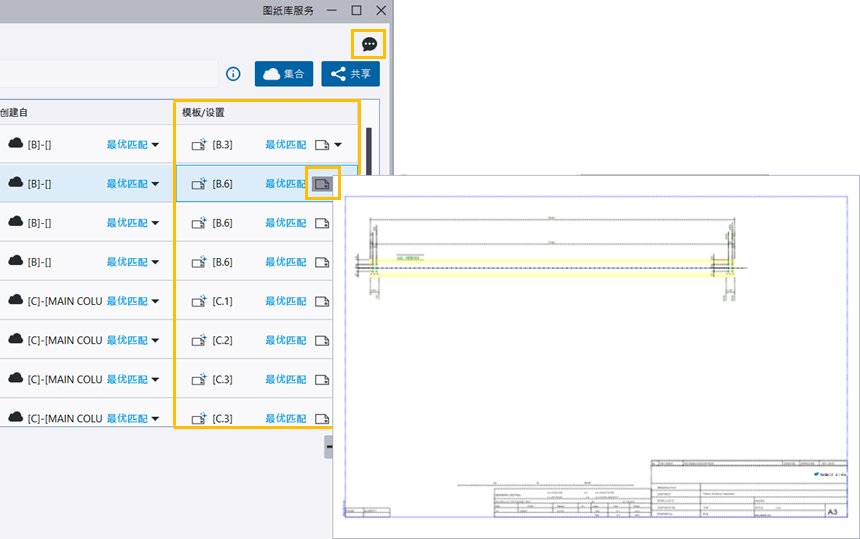Click 最优匹配 link next to [C.1] template
The height and width of the screenshot is (539, 860).
coord(285,301)
